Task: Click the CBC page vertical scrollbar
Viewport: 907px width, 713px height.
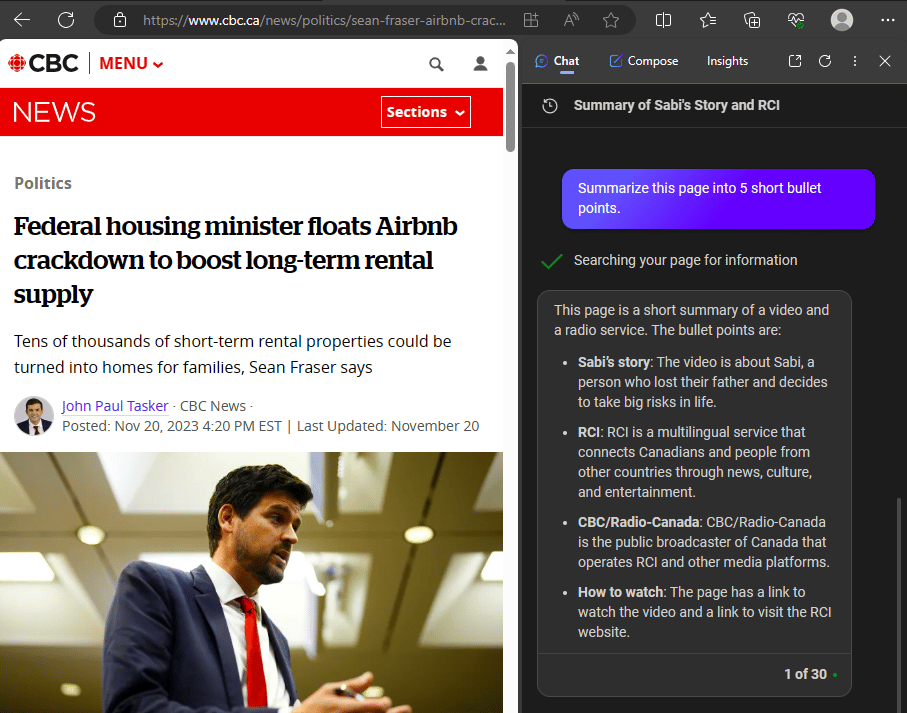Action: (510, 107)
